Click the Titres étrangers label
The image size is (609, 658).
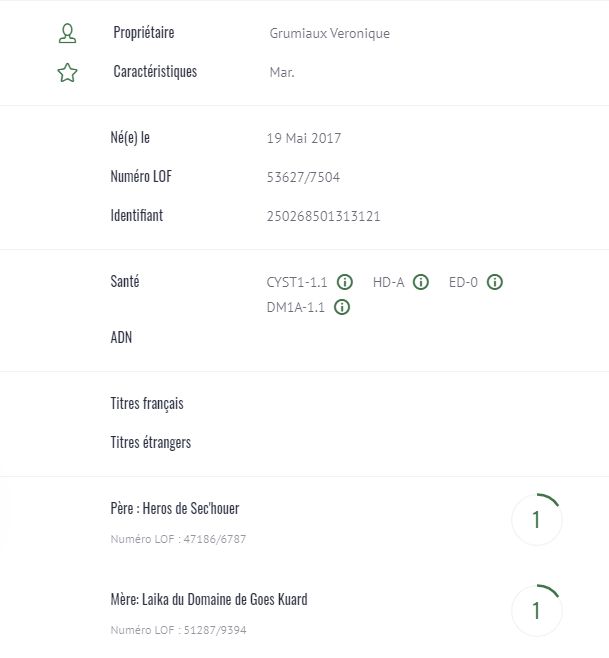point(150,442)
